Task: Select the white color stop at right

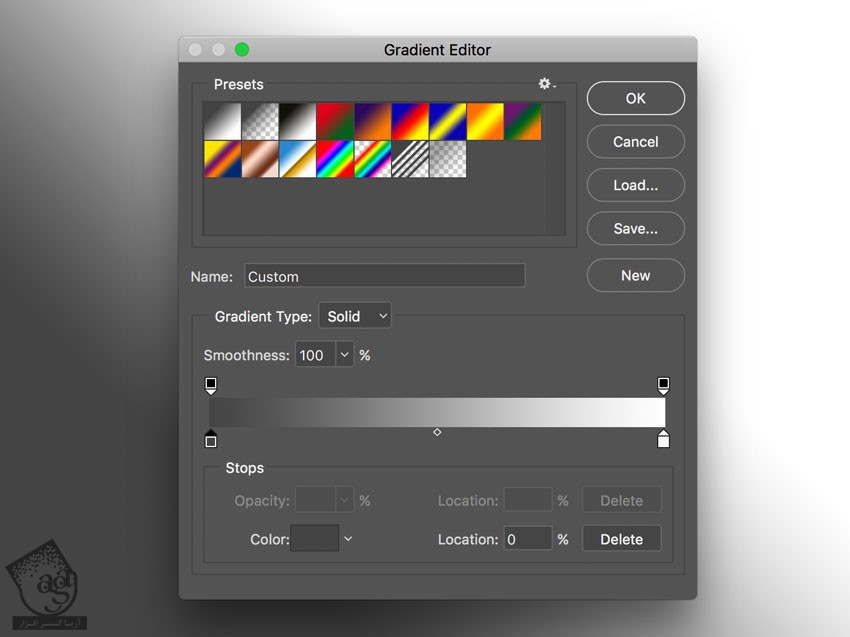Action: click(x=663, y=439)
